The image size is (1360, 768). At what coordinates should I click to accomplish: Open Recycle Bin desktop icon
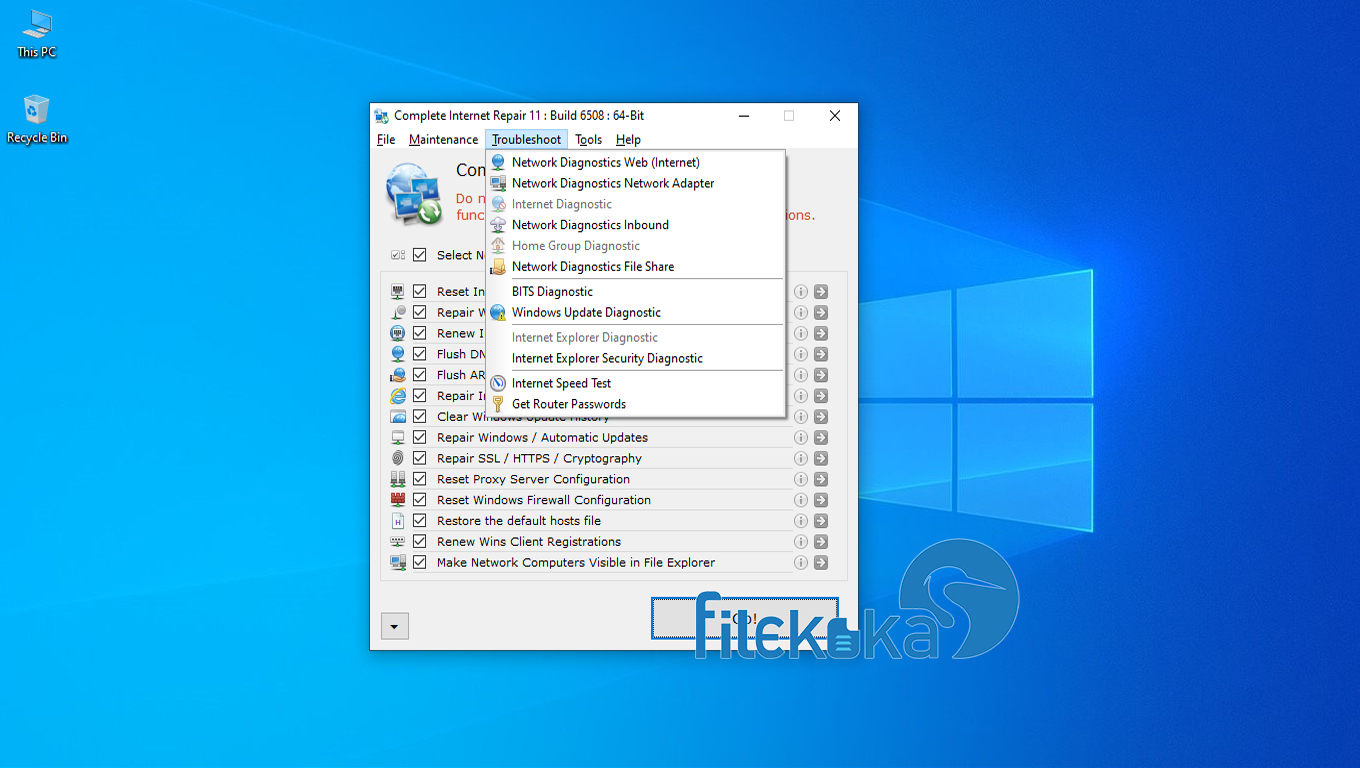[x=37, y=120]
